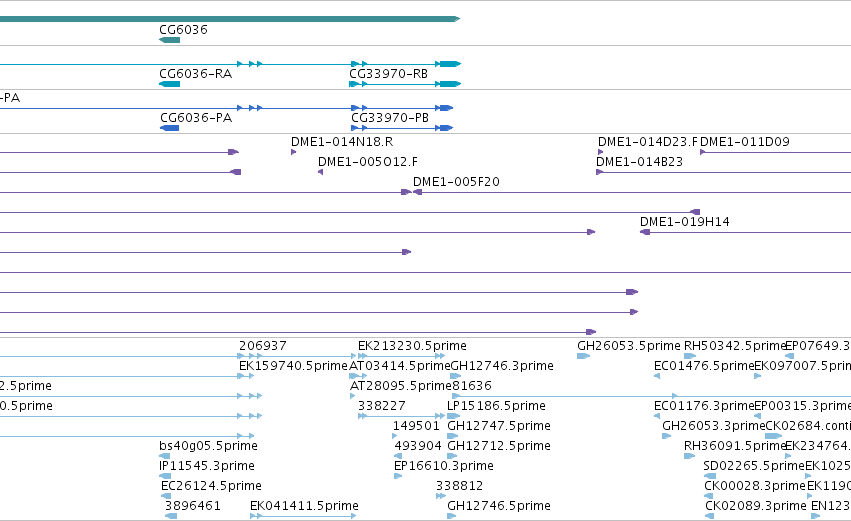Click the DME1-014D23.F label
The width and height of the screenshot is (851, 521).
[x=647, y=142]
